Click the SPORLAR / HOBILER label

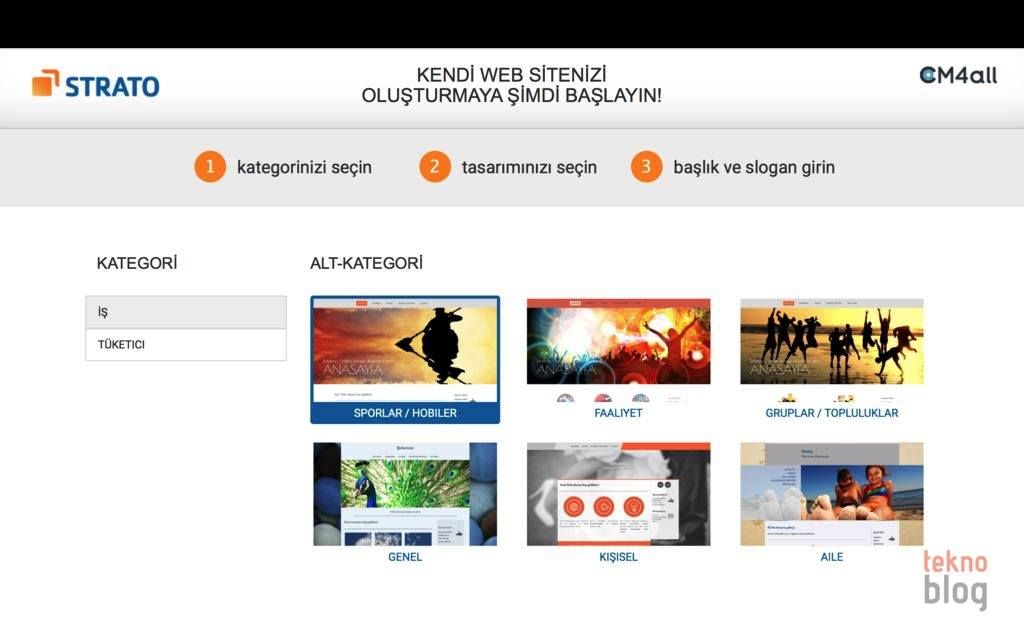(x=405, y=413)
